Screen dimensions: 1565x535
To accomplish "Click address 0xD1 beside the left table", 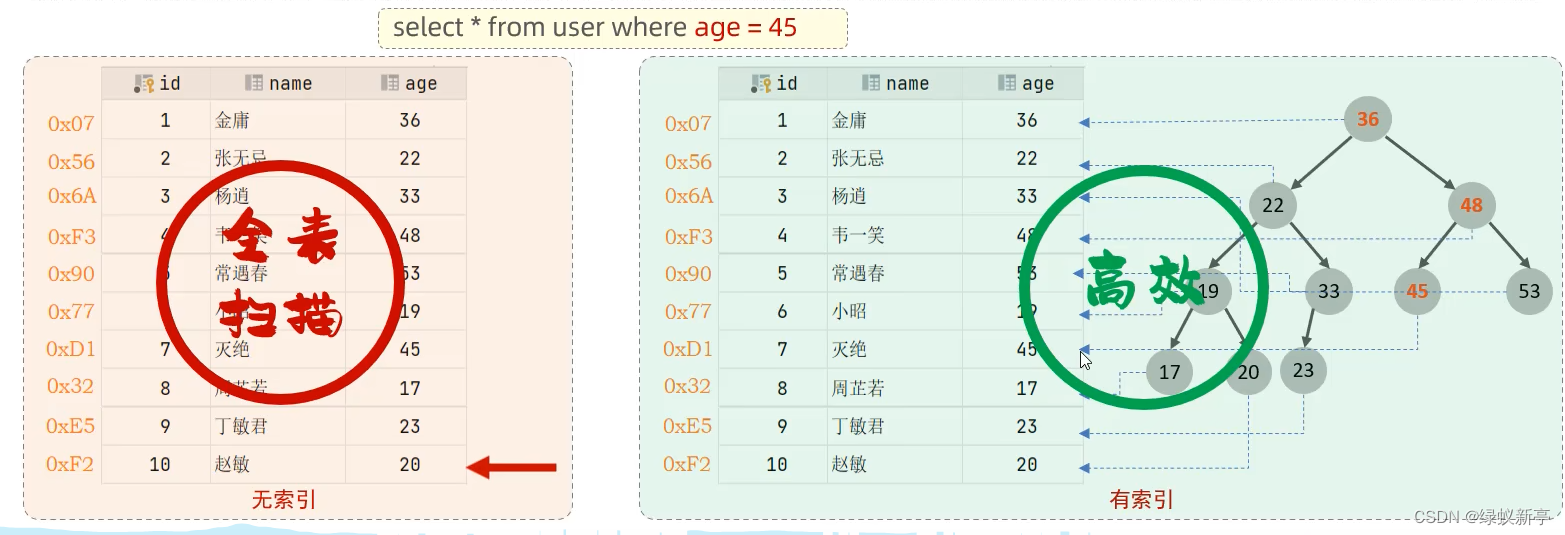I will coord(71,349).
